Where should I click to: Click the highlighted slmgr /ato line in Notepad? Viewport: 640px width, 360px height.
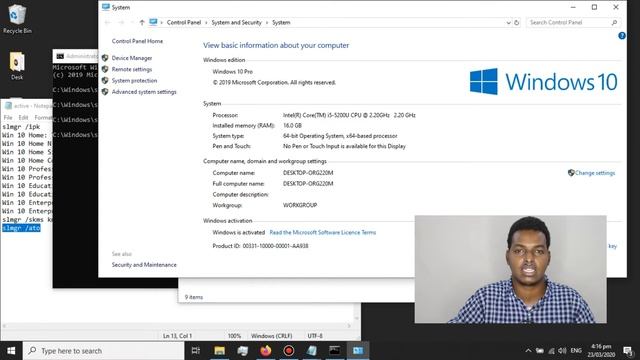21,228
